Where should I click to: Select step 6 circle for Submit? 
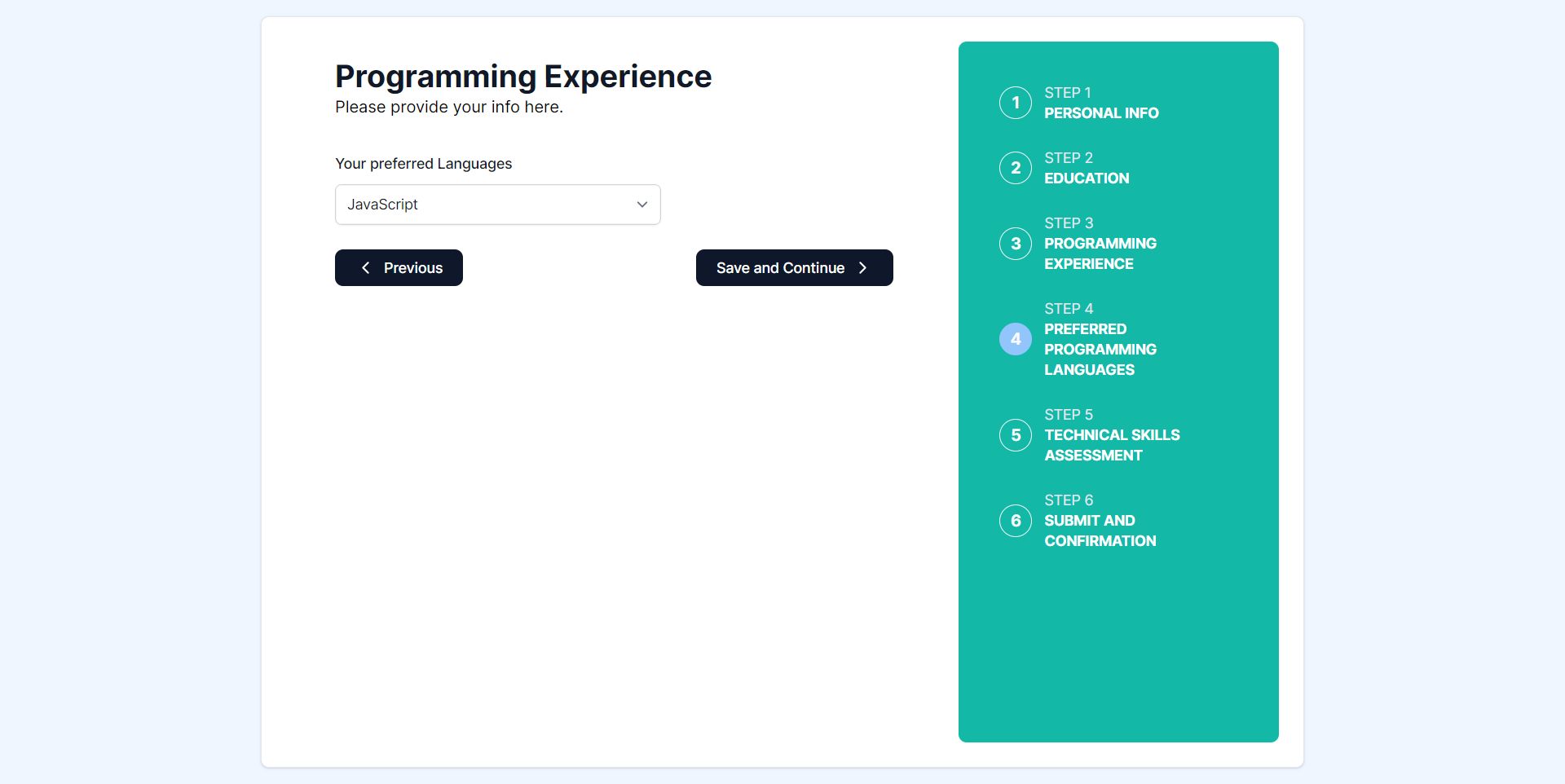[1016, 521]
